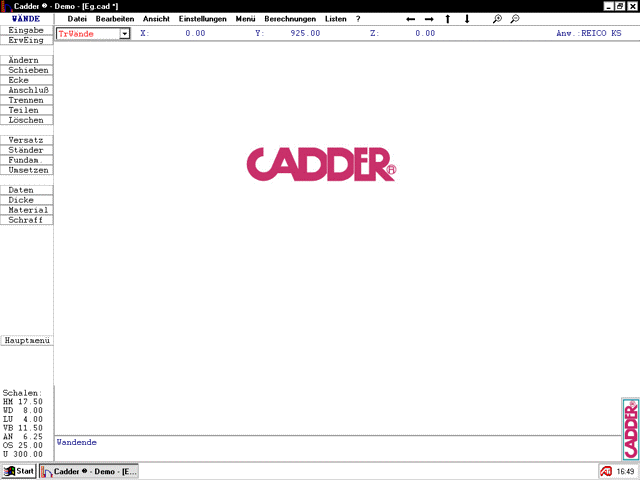Click the Anw.:REICO KS label
This screenshot has width=640, height=480.
point(589,33)
